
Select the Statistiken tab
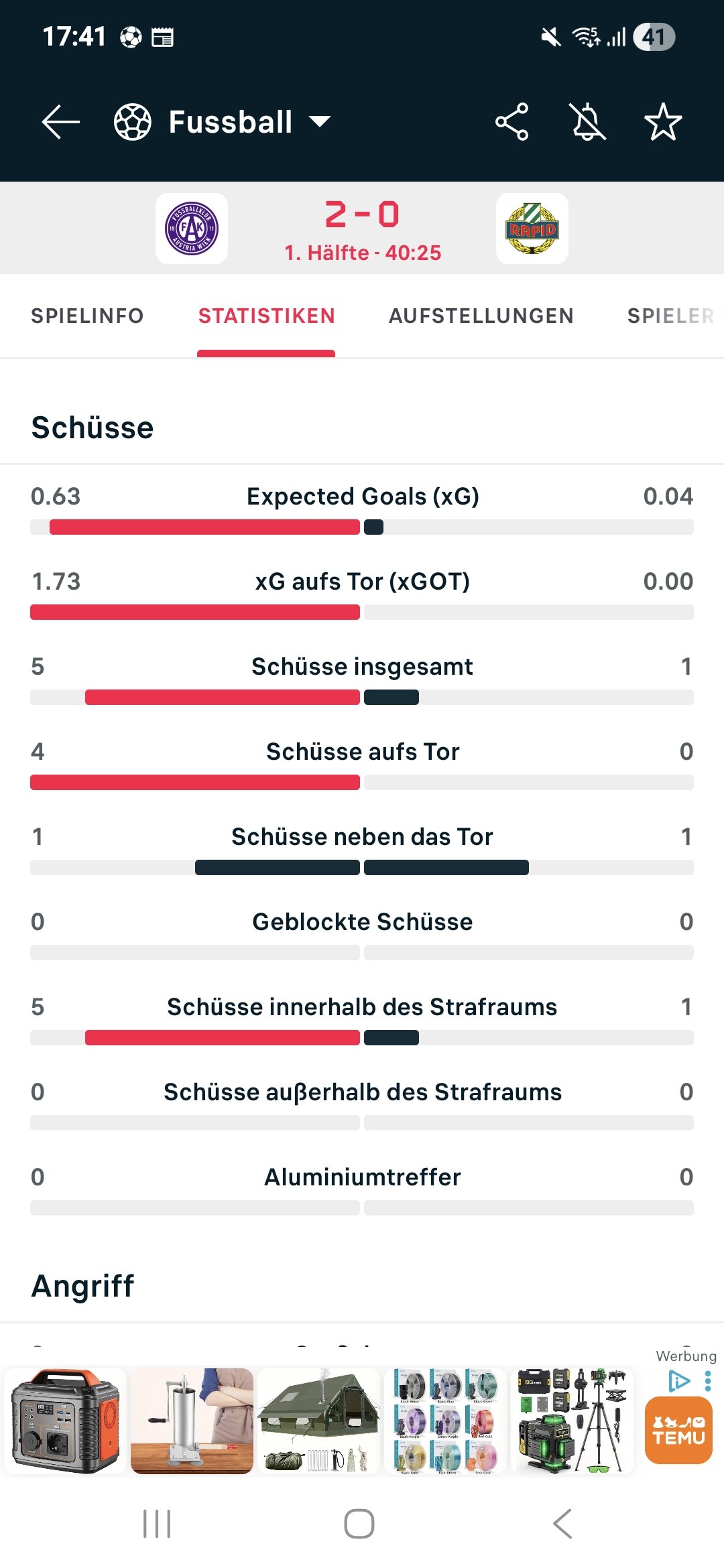[x=266, y=316]
